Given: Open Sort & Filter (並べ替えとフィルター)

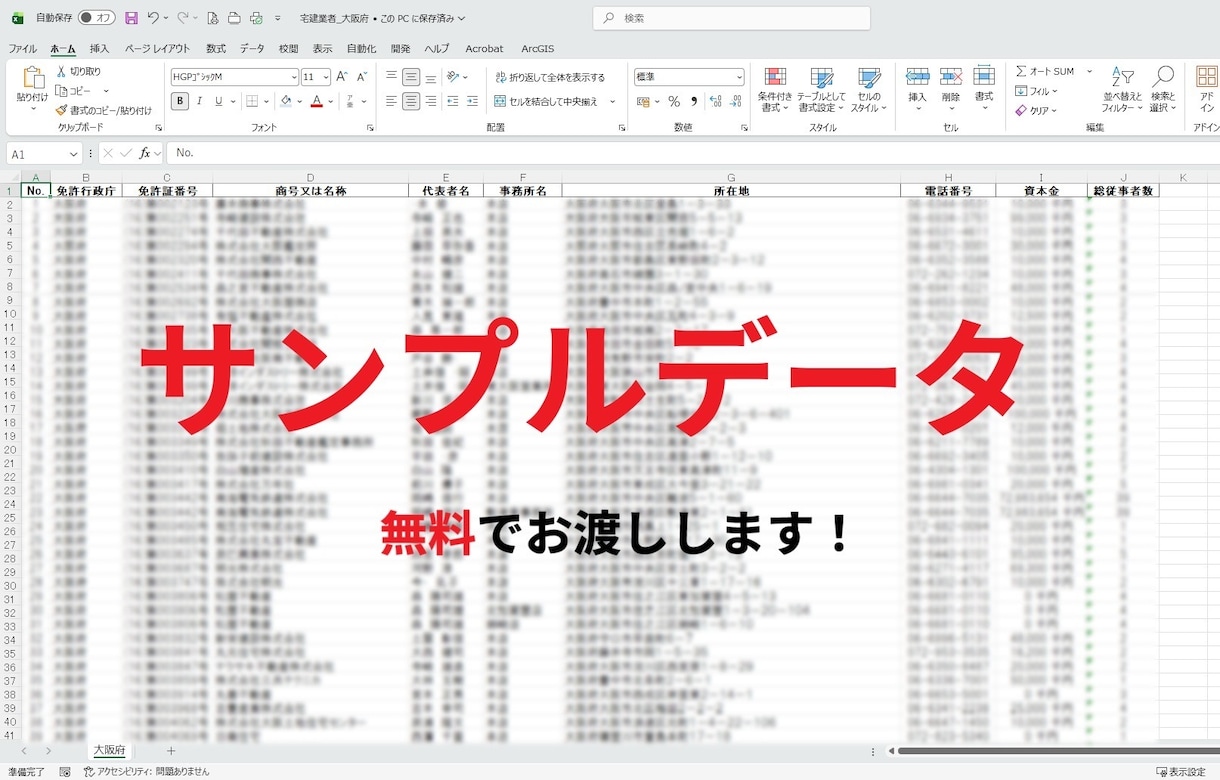Looking at the screenshot, I should 1123,89.
